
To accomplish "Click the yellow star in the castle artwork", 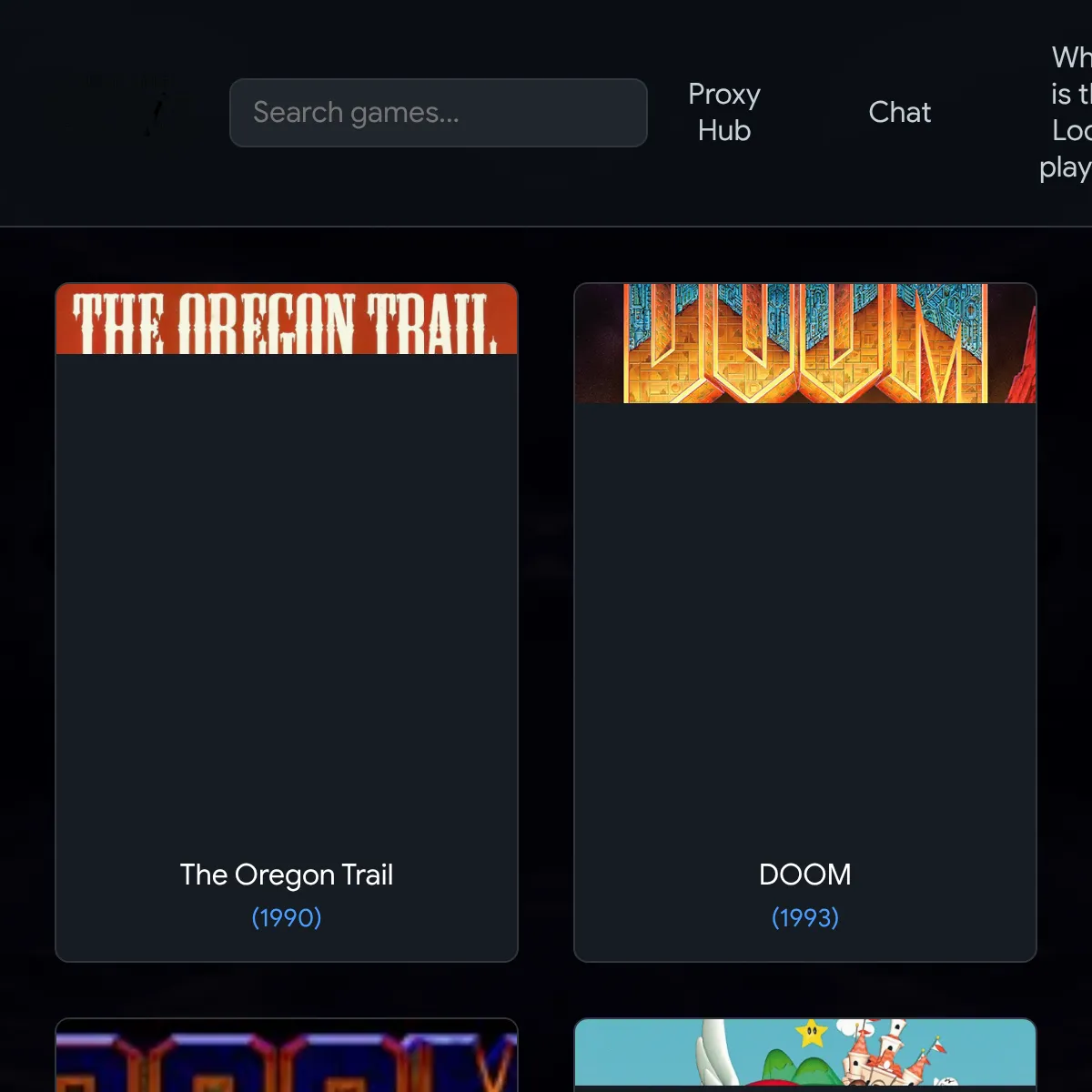I will point(810,1033).
